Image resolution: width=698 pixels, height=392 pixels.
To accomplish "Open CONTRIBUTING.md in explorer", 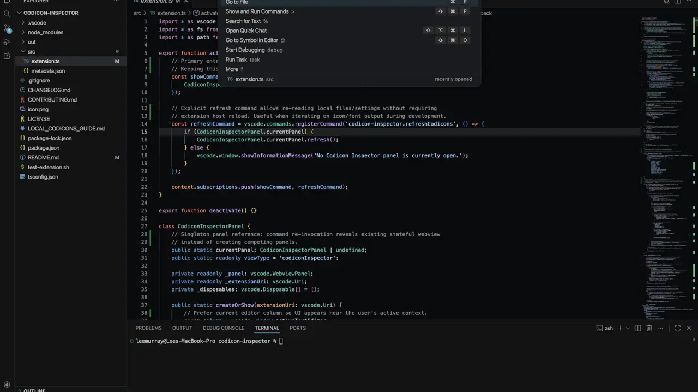I will pyautogui.click(x=71, y=100).
